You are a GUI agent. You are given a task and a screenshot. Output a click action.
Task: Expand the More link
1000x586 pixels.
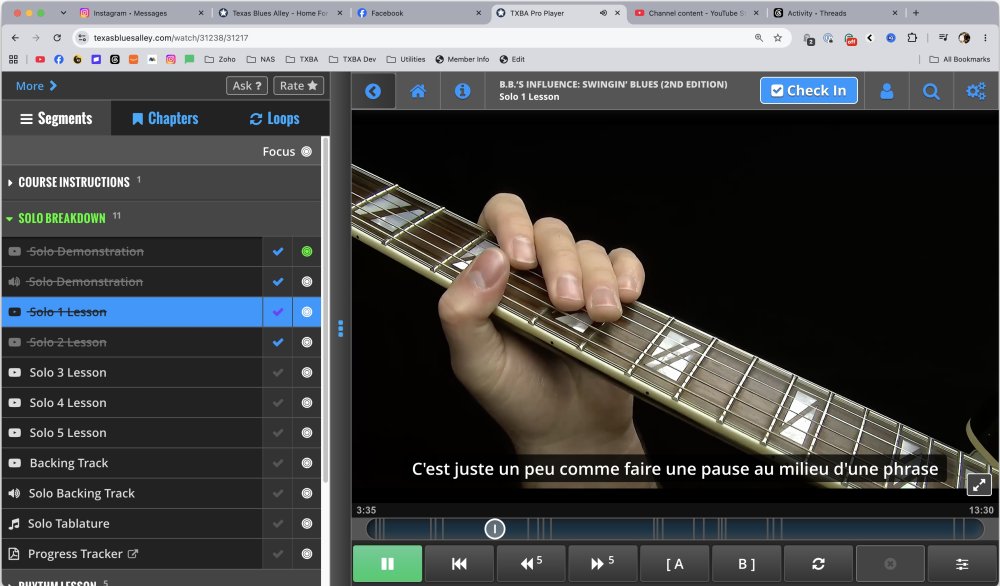(x=36, y=85)
